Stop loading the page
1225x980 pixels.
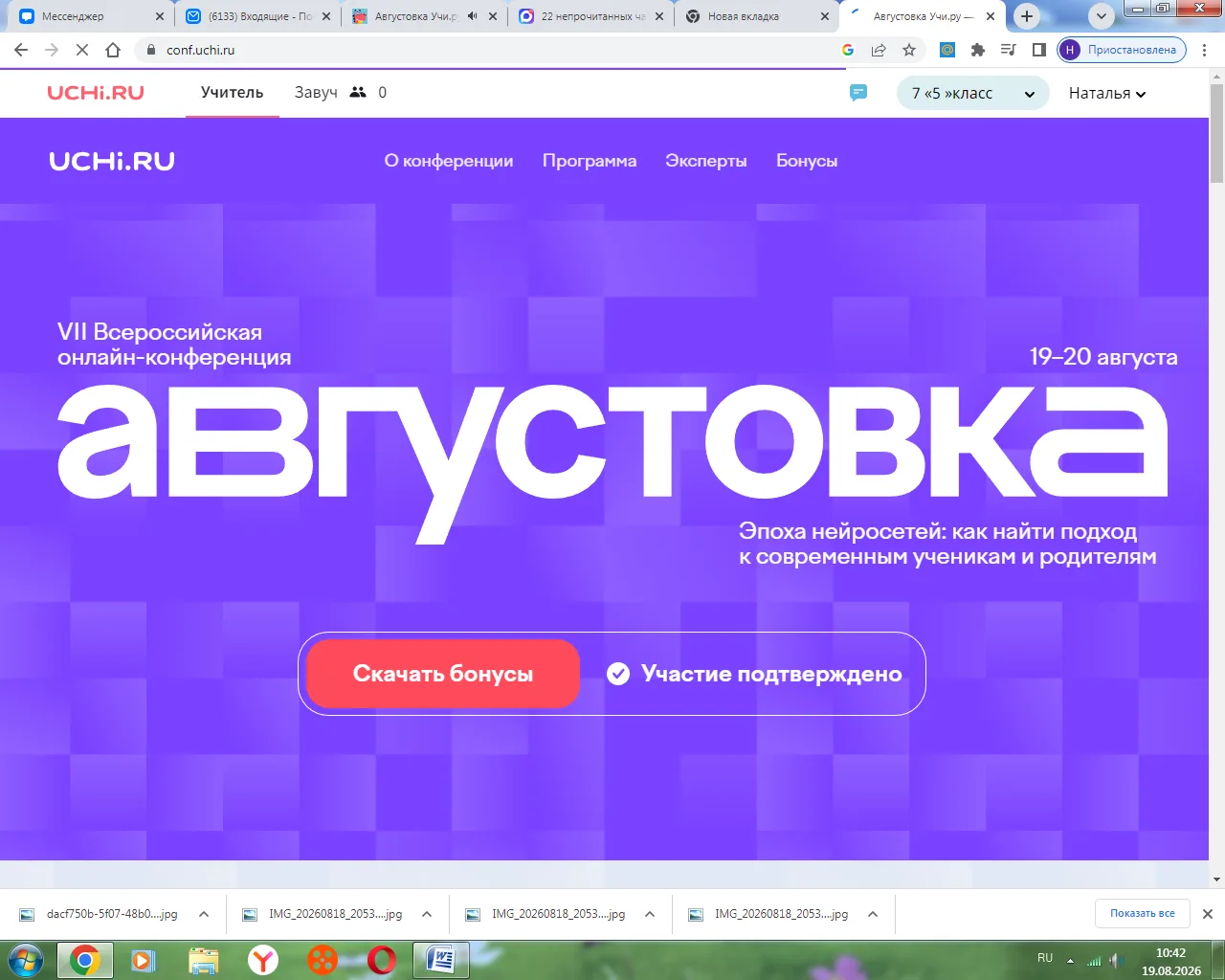pyautogui.click(x=82, y=50)
